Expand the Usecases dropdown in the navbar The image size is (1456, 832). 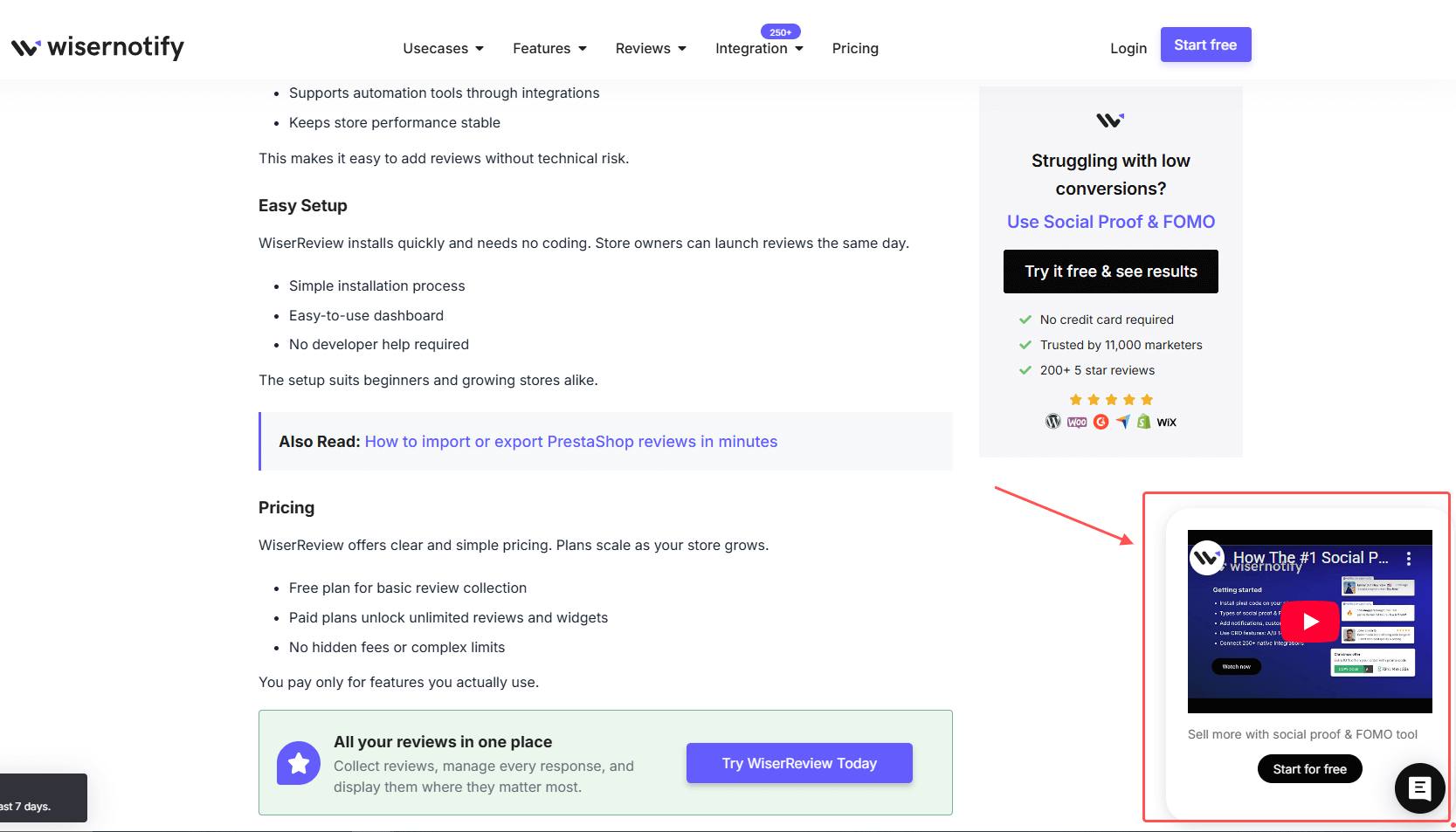click(443, 48)
